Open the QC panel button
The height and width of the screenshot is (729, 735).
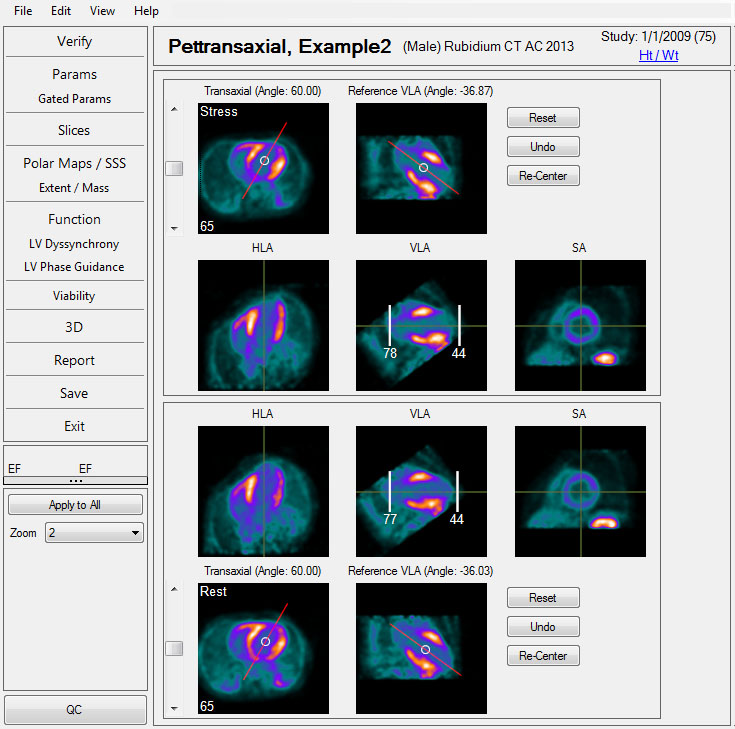(75, 709)
